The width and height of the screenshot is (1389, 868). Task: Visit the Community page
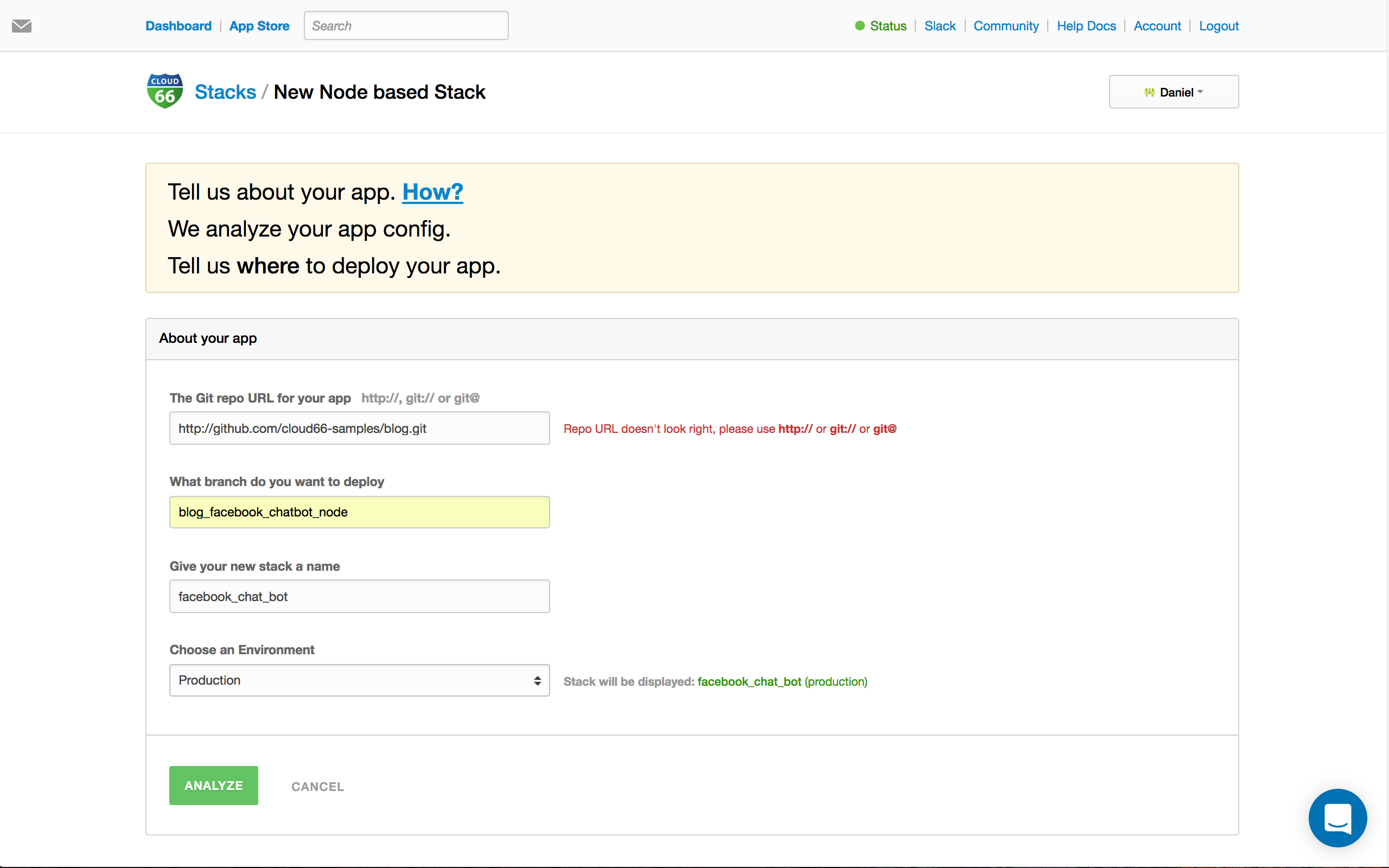click(1005, 26)
